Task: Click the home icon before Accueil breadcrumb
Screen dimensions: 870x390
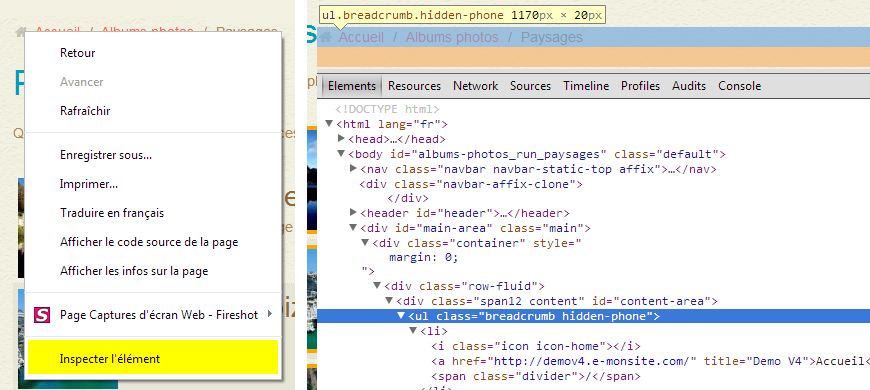Action: [326, 37]
